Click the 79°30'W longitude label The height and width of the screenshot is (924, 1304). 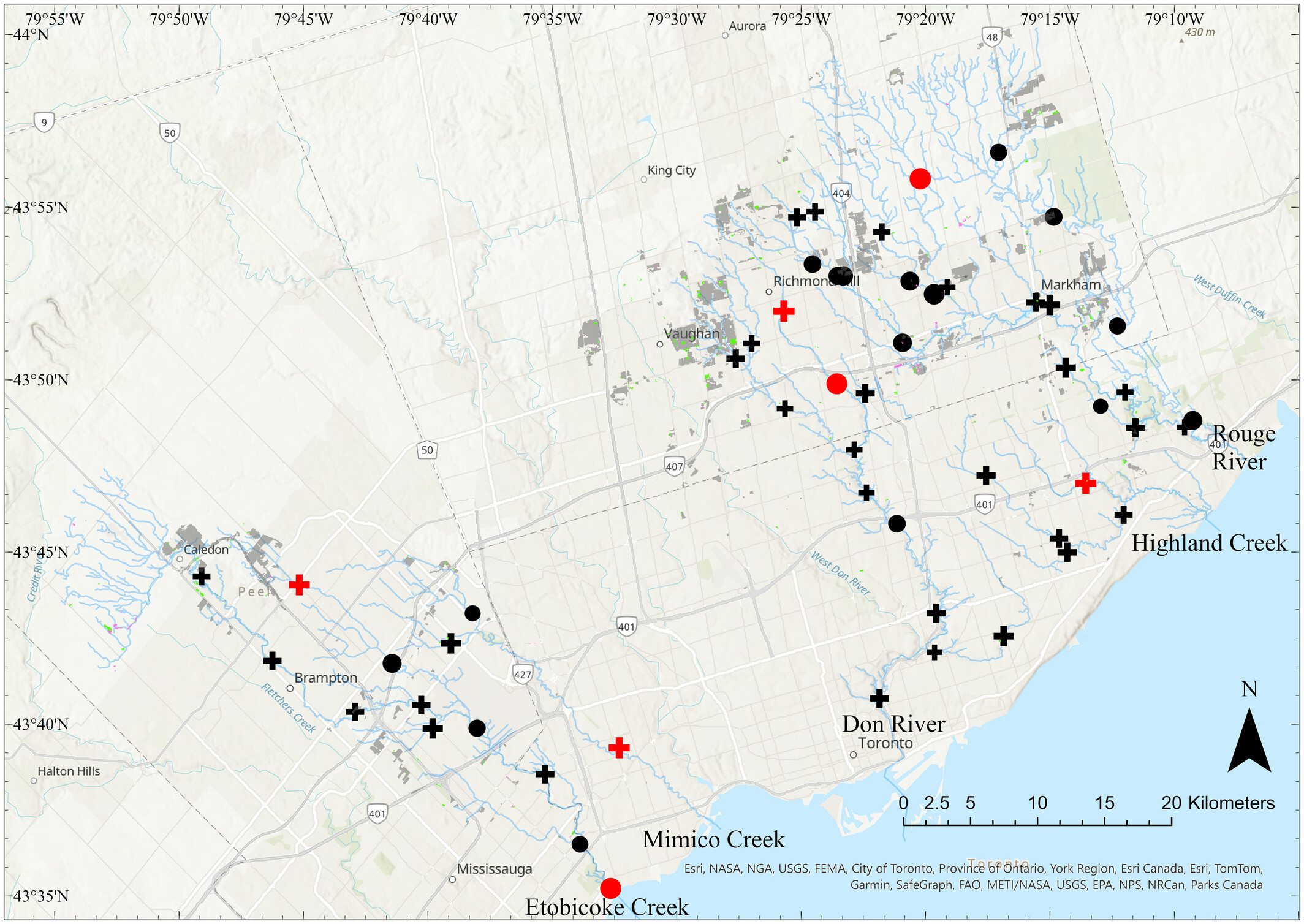(x=677, y=20)
